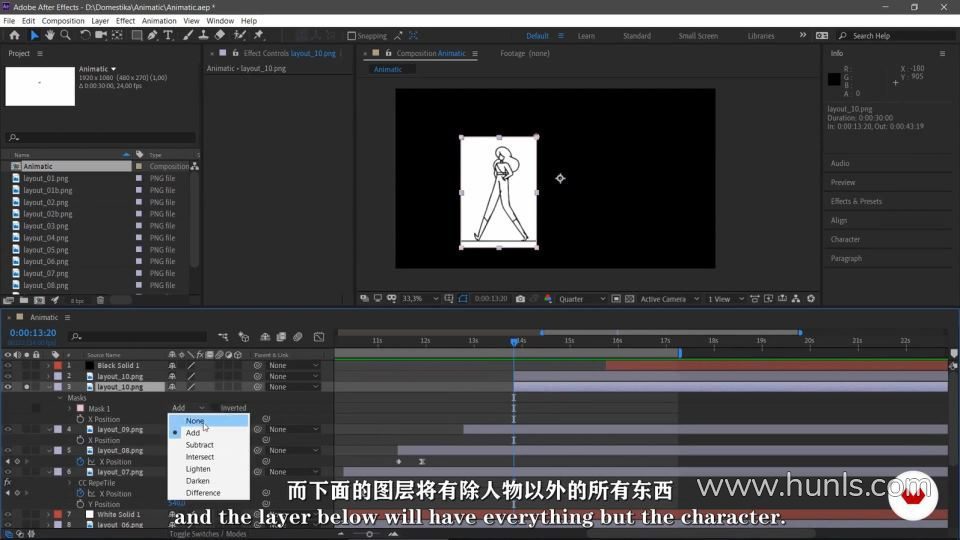Viewport: 960px width, 540px height.
Task: Toggle transparency grid in viewer
Action: click(629, 299)
